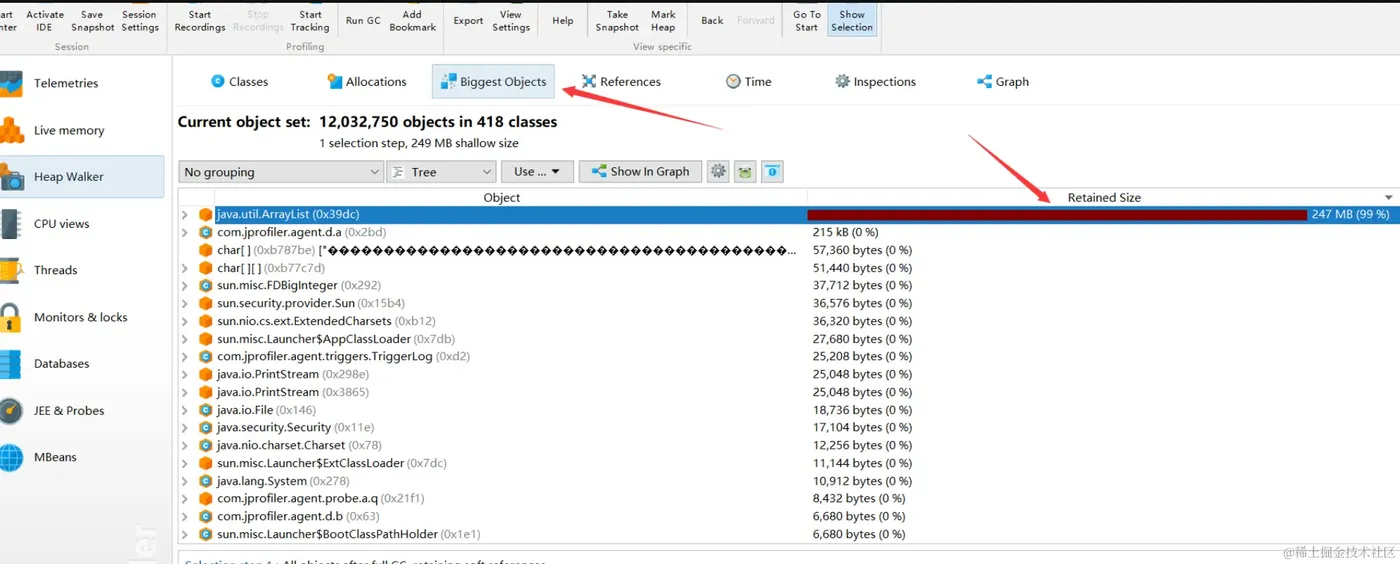The height and width of the screenshot is (564, 1400).
Task: Open the No grouping dropdown
Action: (x=281, y=172)
